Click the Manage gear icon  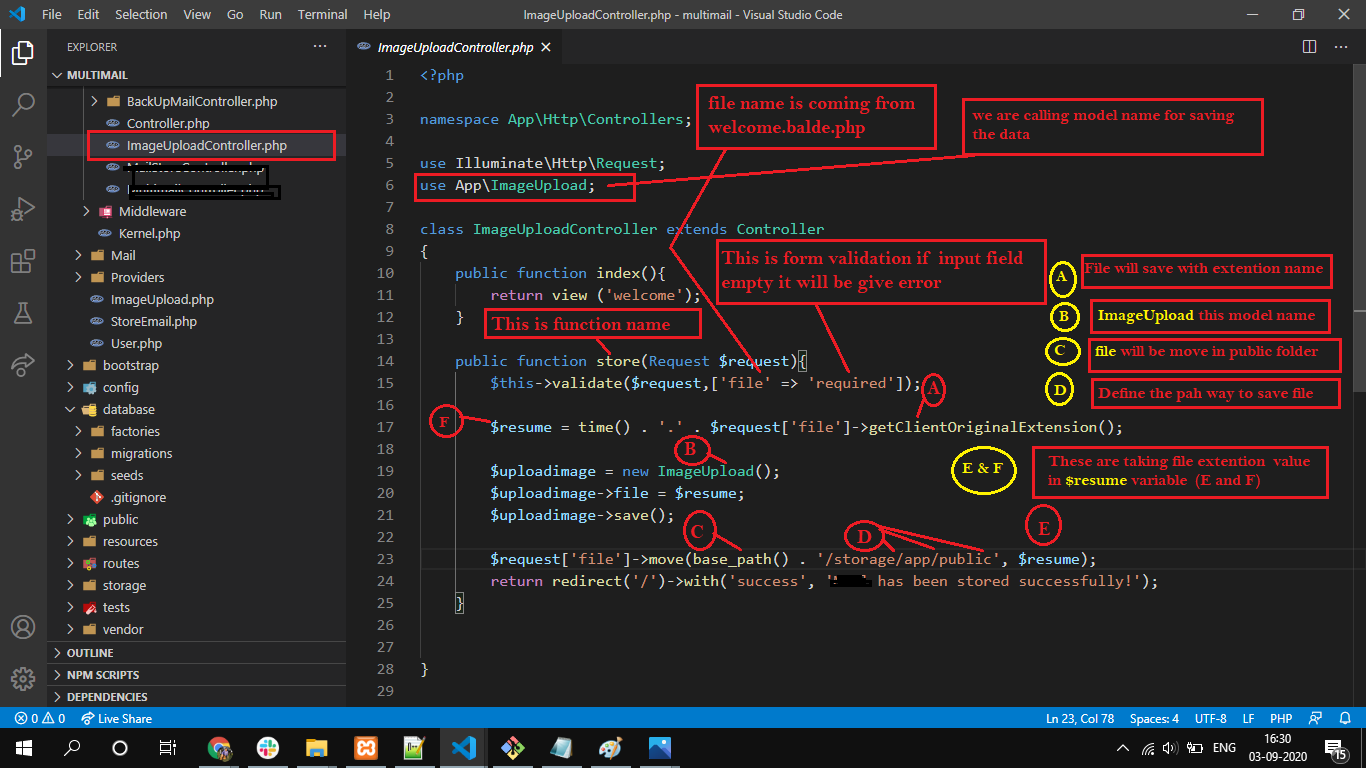(x=22, y=678)
